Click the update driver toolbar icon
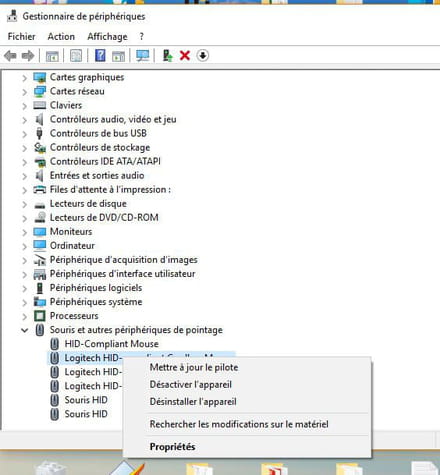Screen dimensions: 440x475 point(167,55)
